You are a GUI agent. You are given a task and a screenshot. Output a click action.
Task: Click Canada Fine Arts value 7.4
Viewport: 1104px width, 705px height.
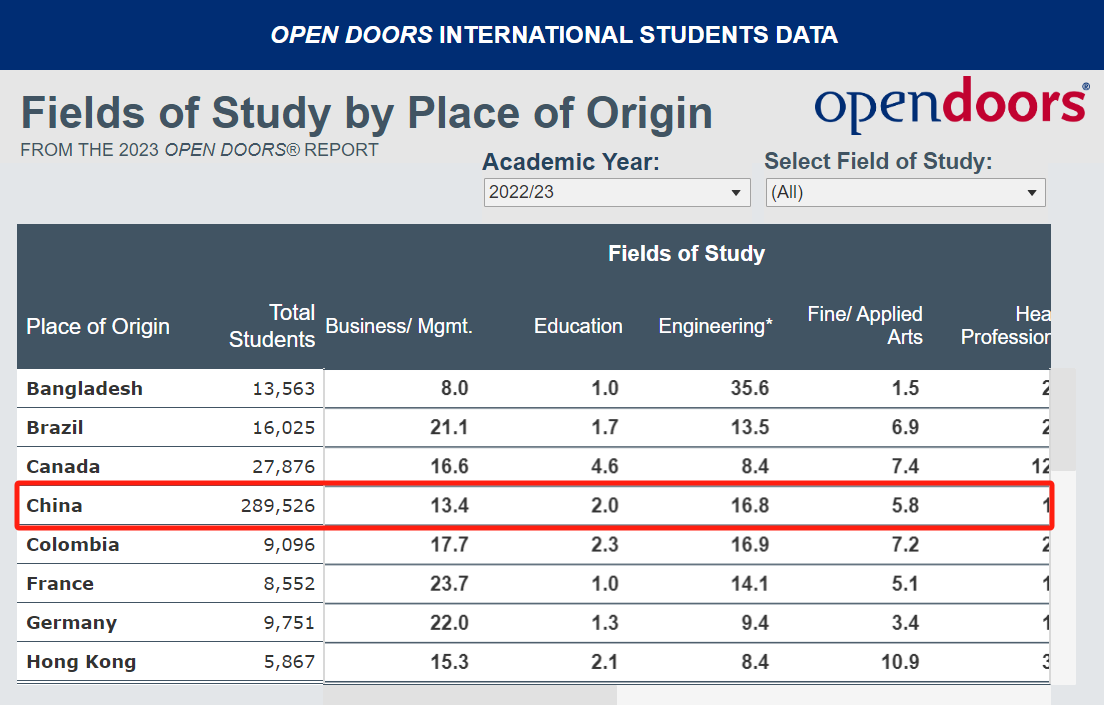tap(905, 466)
